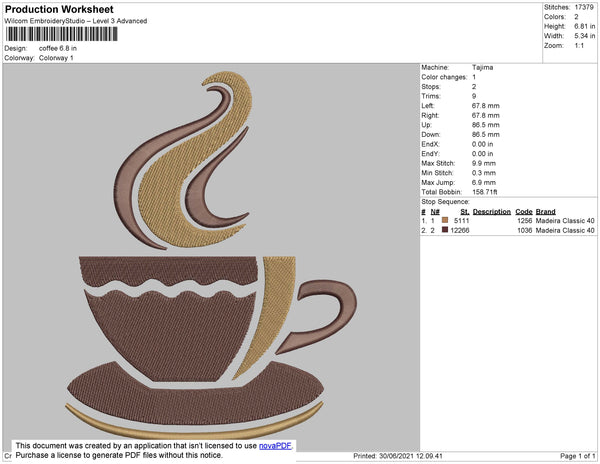Viewport: 600px width, 464px height.
Task: Select stop 1 Madeira Classic 40 row
Action: pyautogui.click(x=508, y=221)
